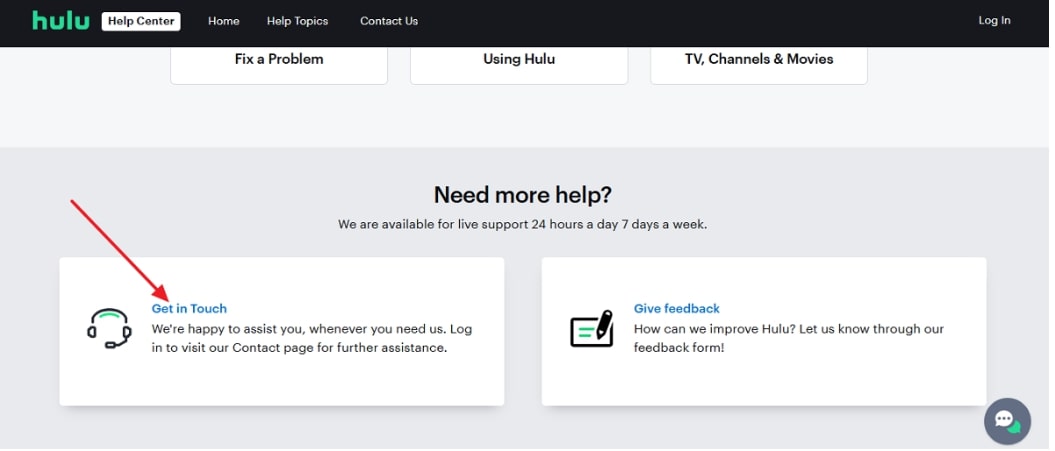
Task: Open the Fix a Problem category
Action: pyautogui.click(x=279, y=59)
